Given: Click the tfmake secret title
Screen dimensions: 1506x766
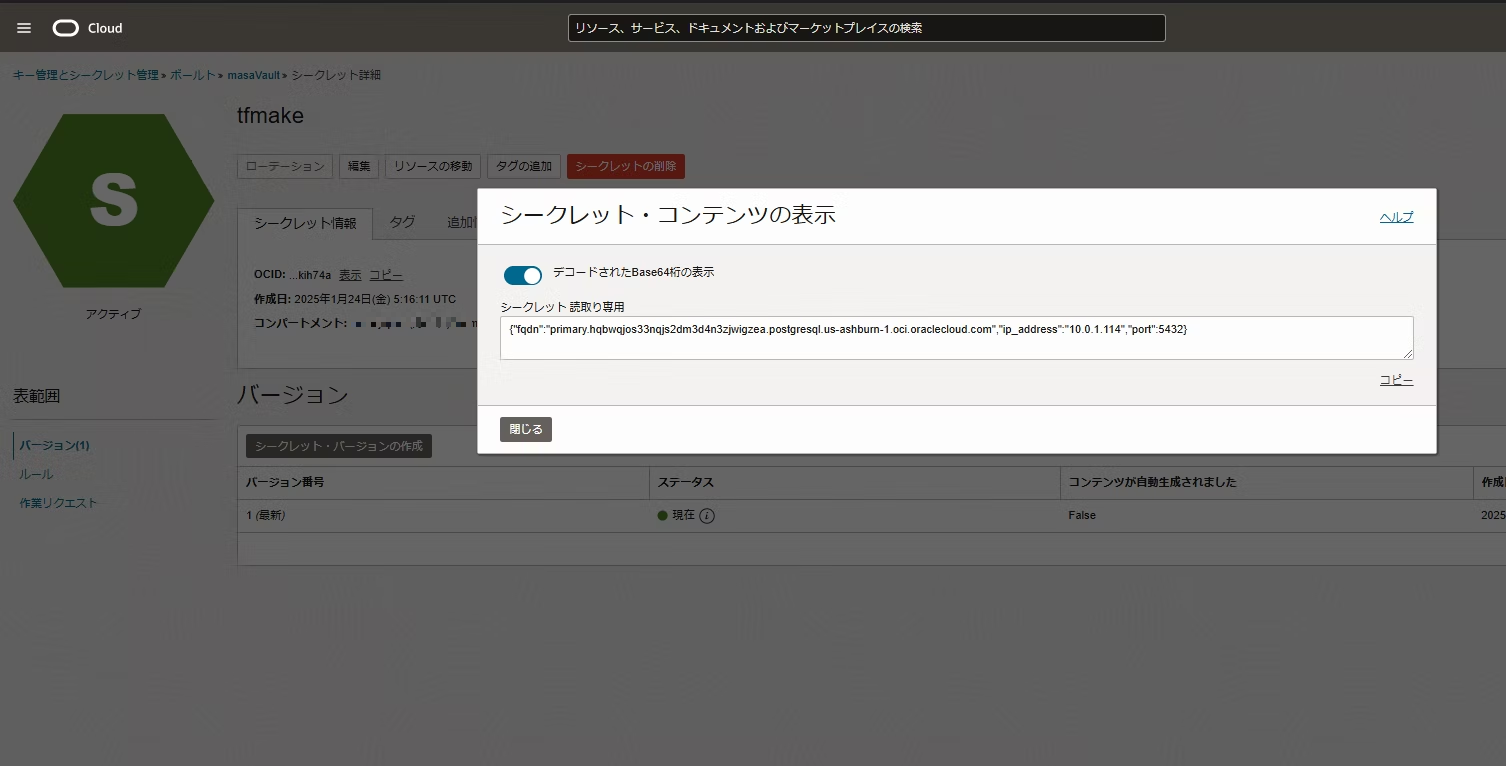Looking at the screenshot, I should pos(270,115).
